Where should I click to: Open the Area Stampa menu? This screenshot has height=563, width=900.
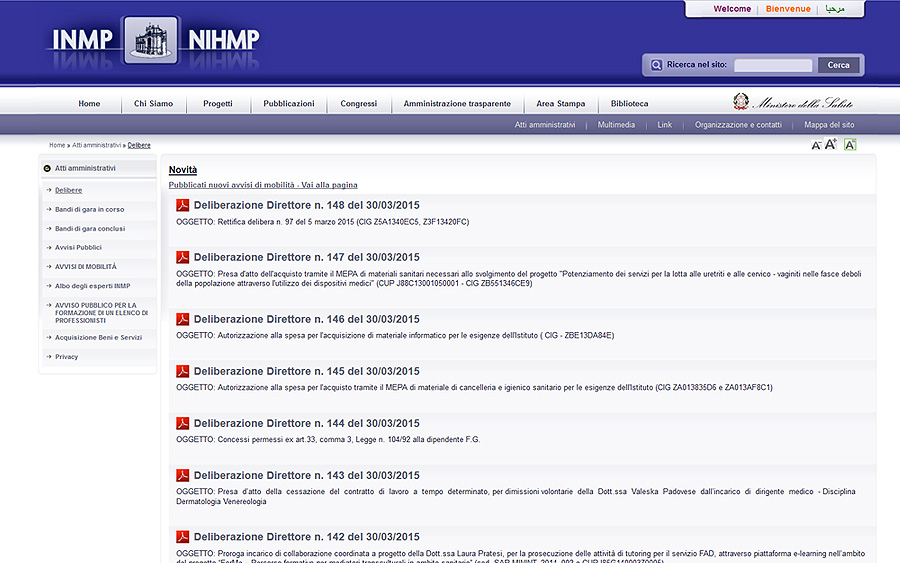(x=561, y=103)
